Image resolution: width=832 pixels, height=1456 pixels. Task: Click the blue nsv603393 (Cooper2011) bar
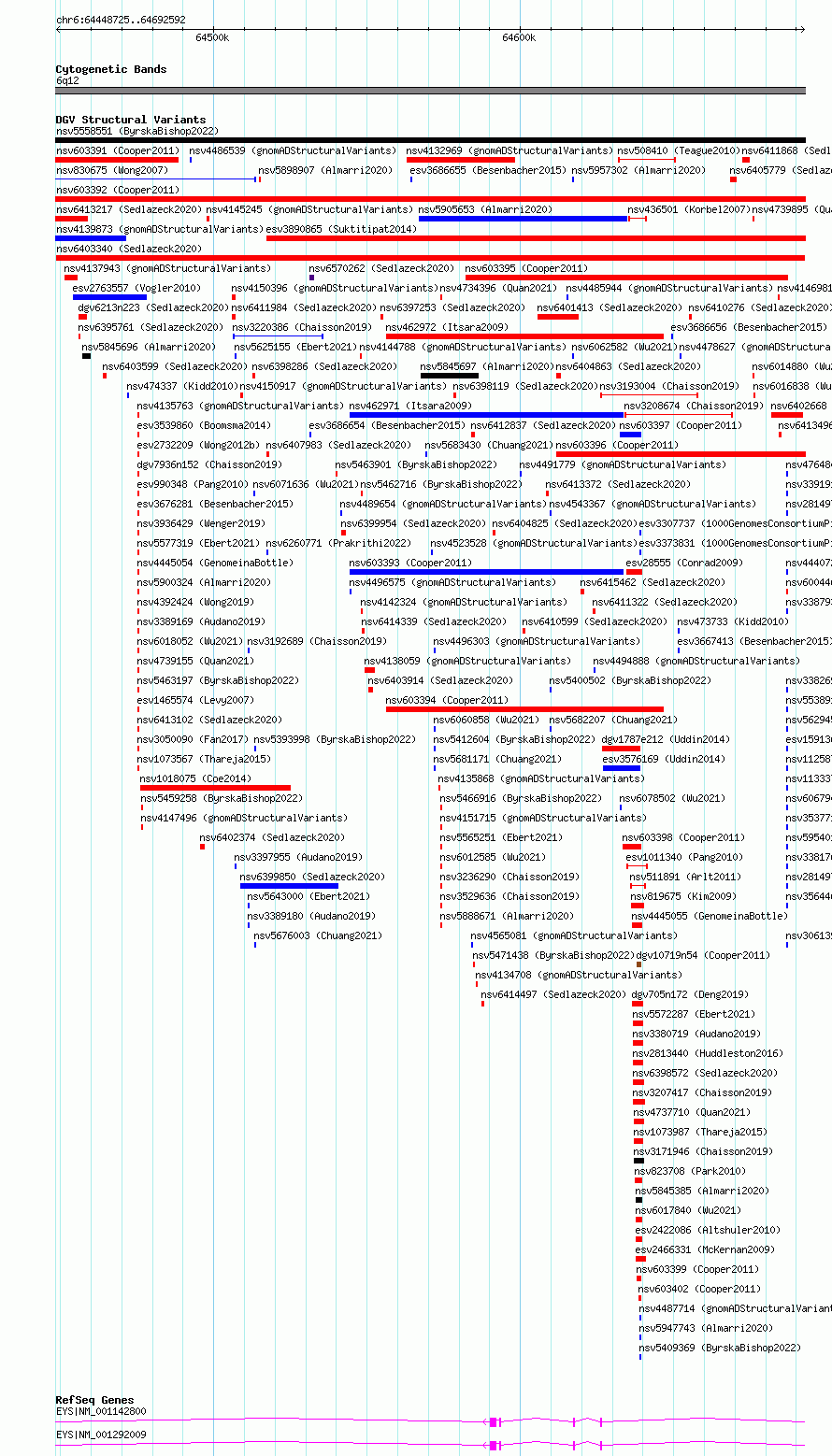[486, 572]
